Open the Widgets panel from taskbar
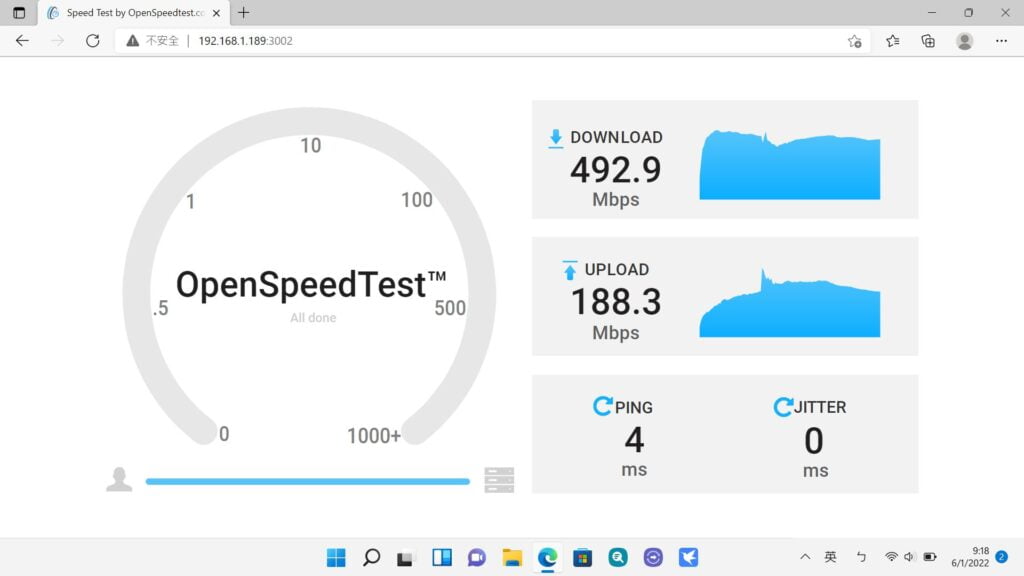 pos(441,557)
